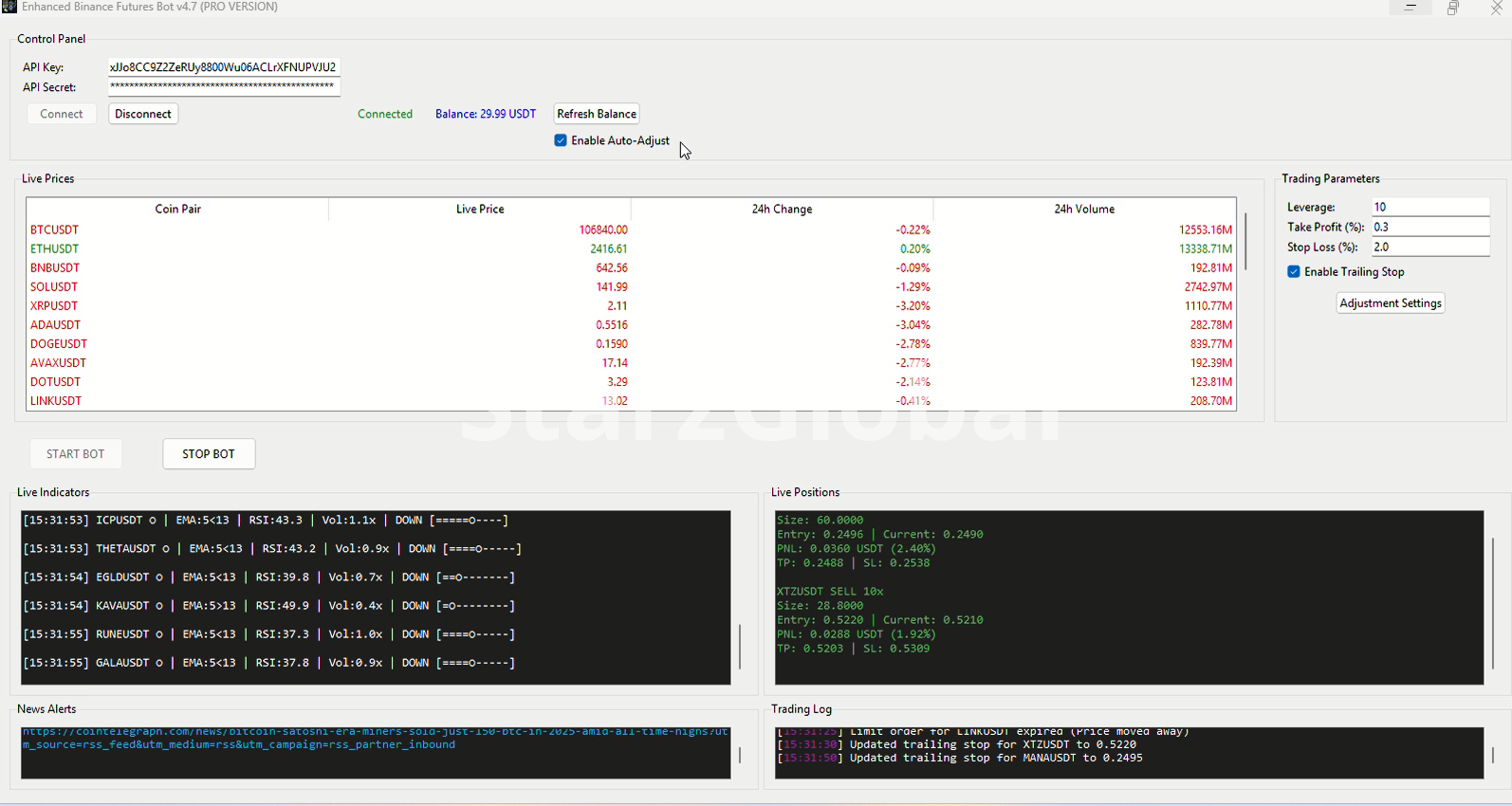The width and height of the screenshot is (1512, 806).
Task: Click the MANAUSDT trailing stop log line
Action: (960, 759)
